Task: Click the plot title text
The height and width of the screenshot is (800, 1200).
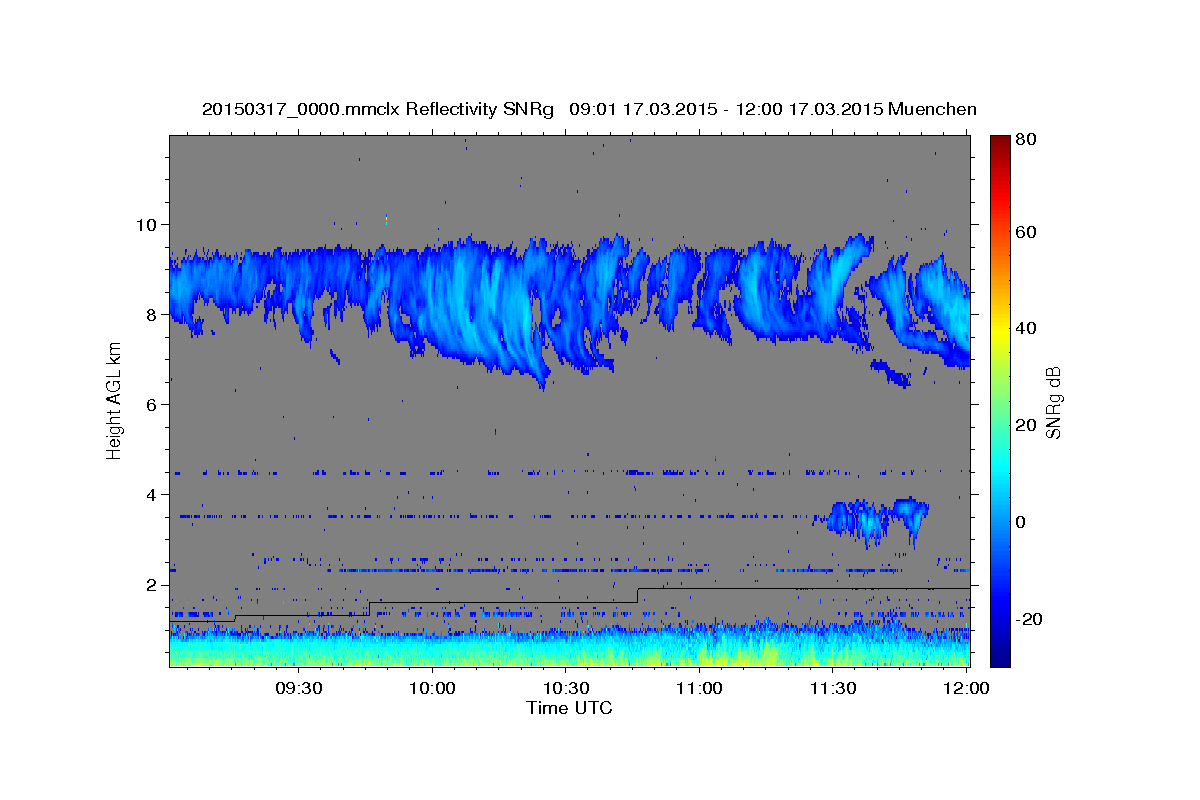Action: coord(589,109)
